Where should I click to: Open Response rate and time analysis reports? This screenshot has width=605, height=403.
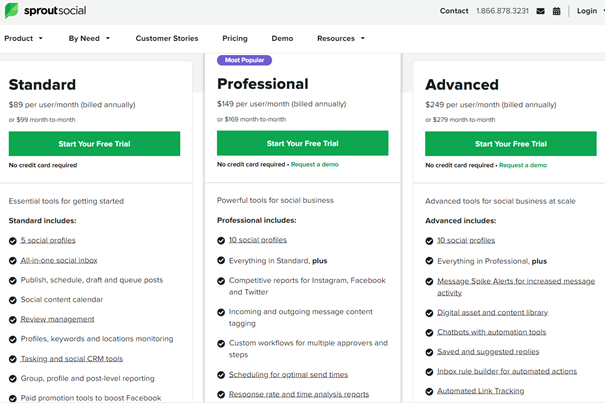[x=299, y=394]
